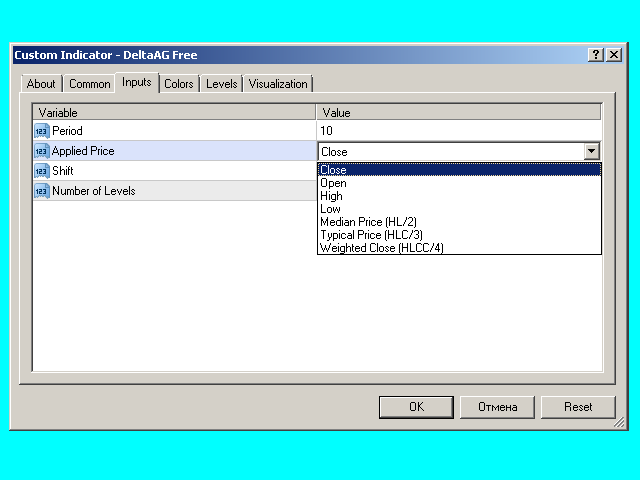Select Typical Price (HLC/3) option

pos(371,235)
